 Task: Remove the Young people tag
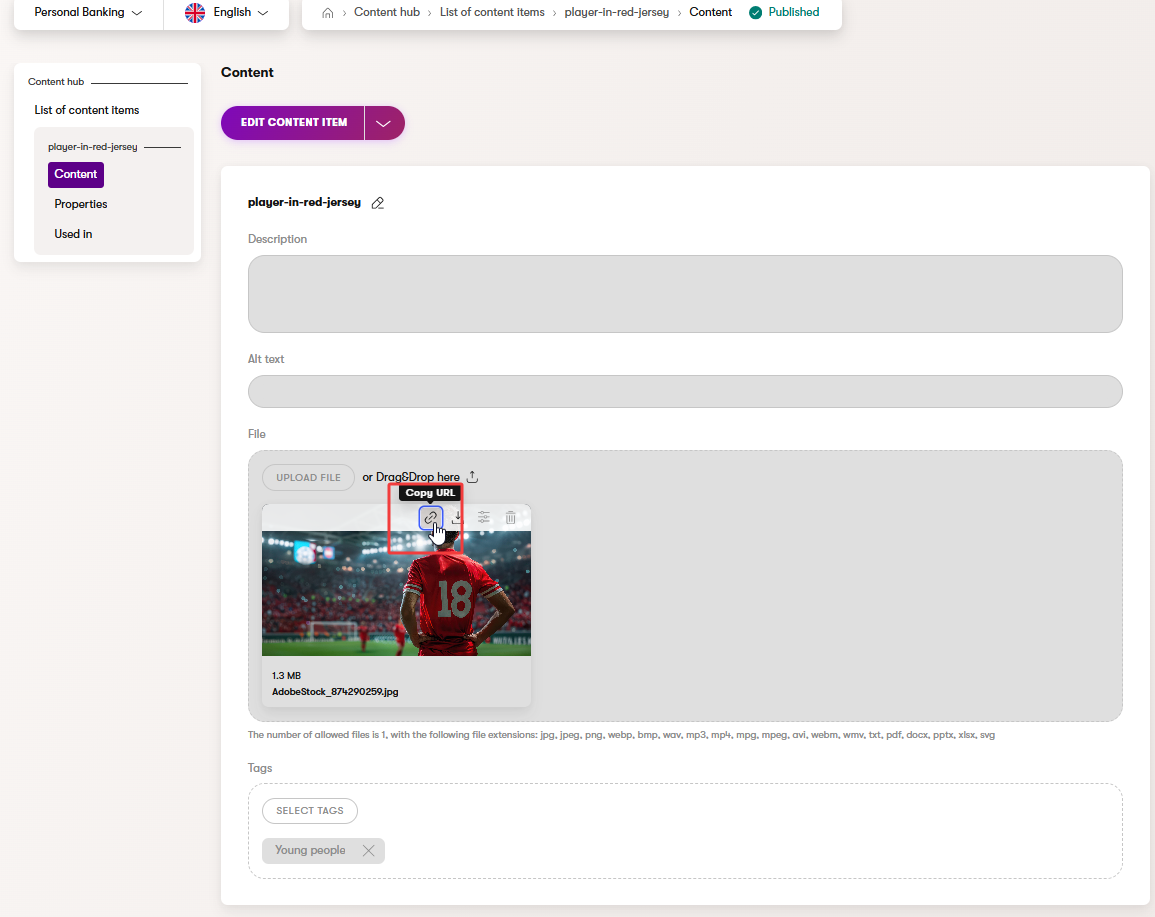click(x=368, y=851)
